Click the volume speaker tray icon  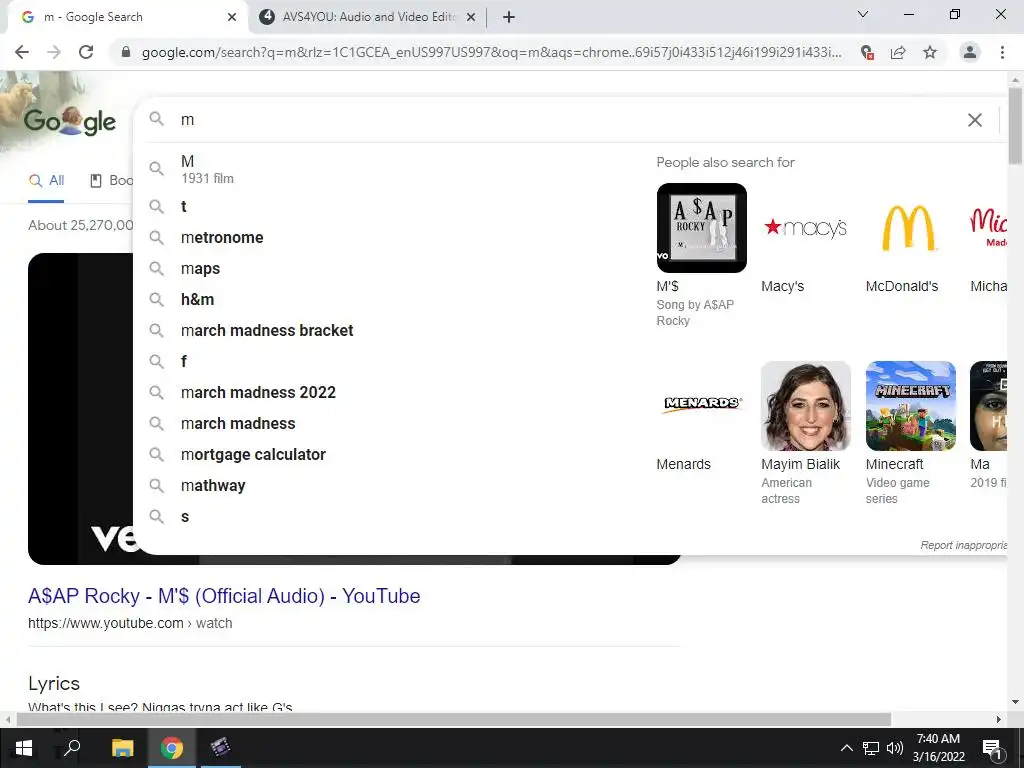click(895, 748)
